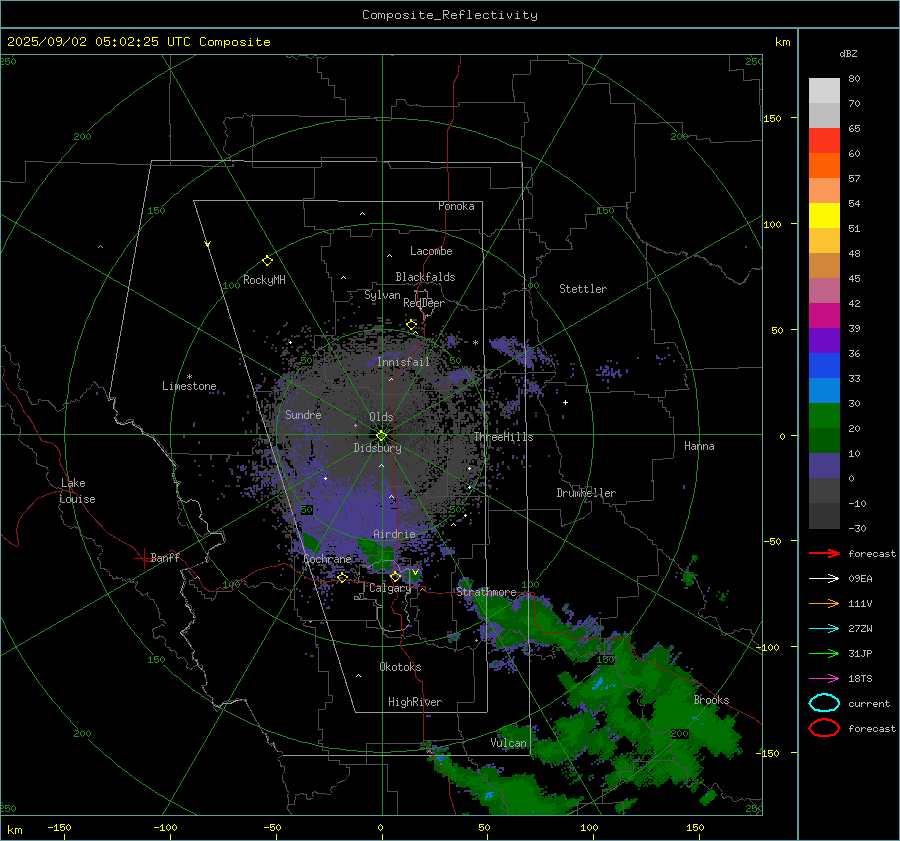Click the Innisfail town label

(404, 362)
